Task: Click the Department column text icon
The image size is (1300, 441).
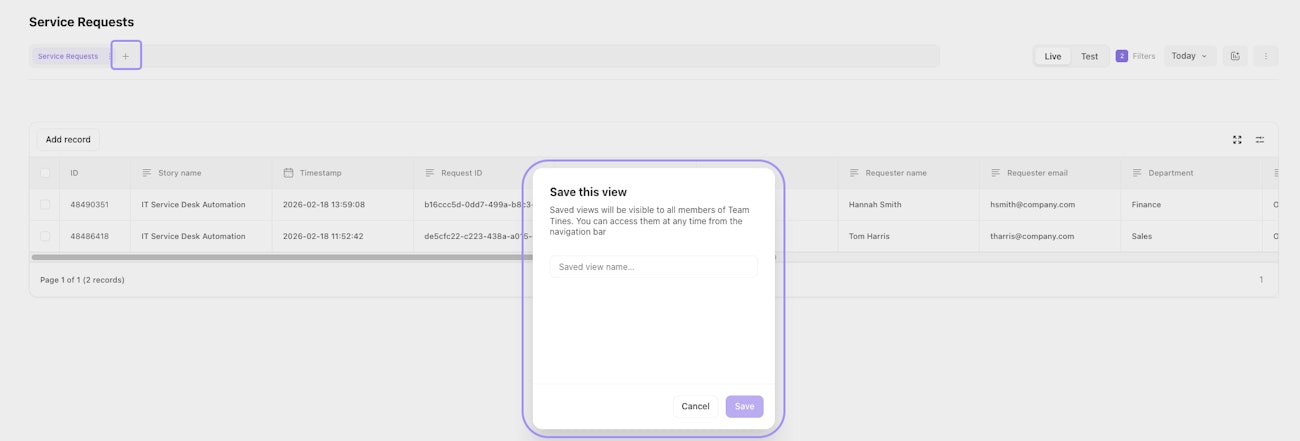Action: click(1137, 173)
